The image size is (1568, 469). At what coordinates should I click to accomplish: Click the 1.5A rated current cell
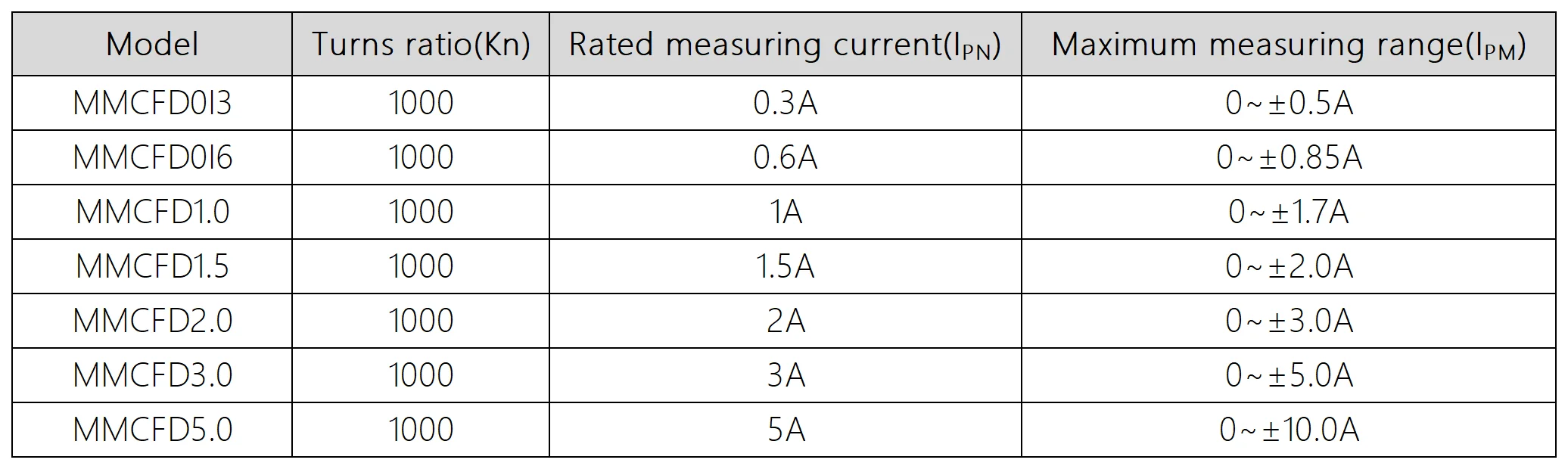point(785,266)
